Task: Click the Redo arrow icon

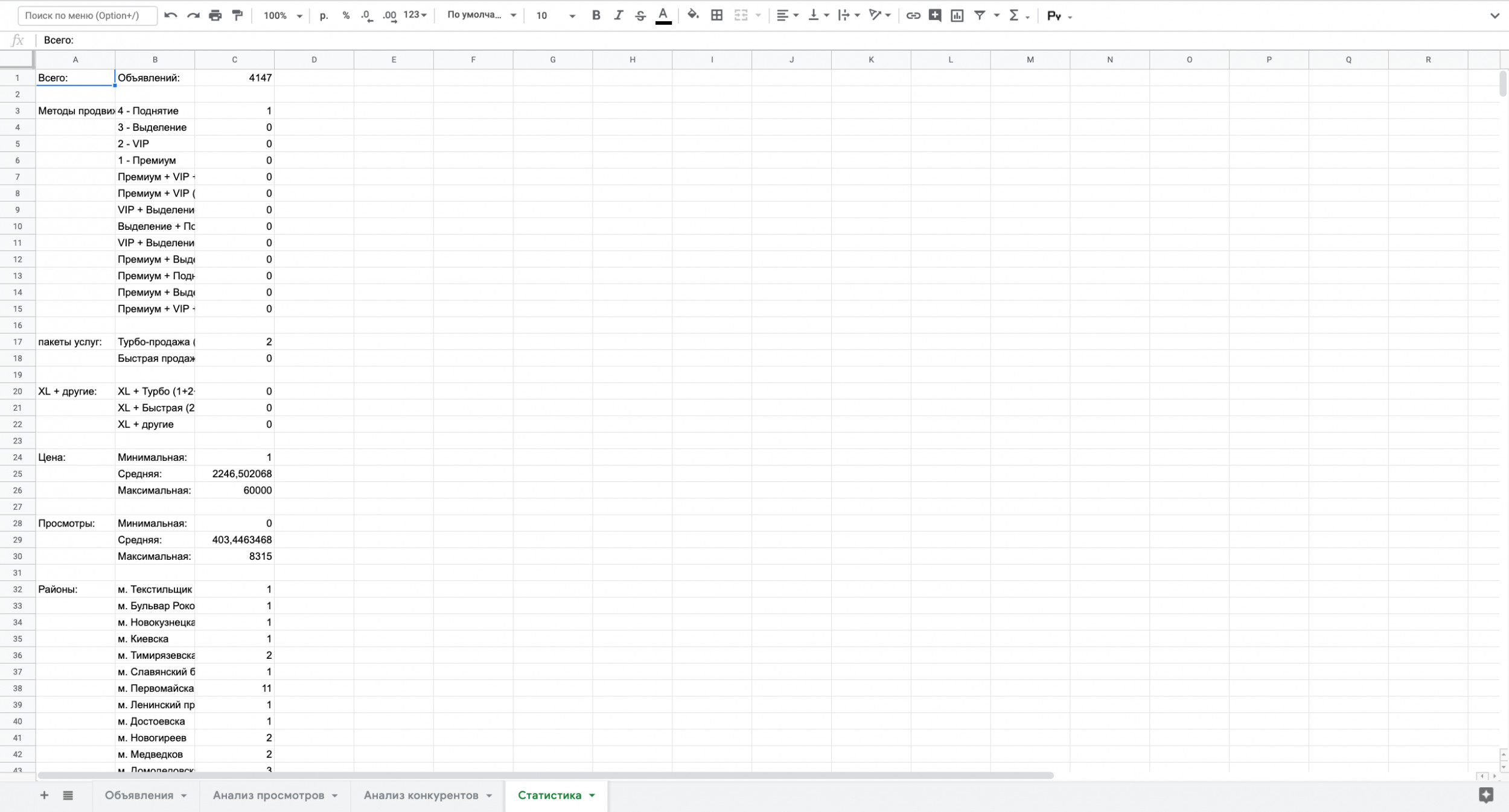Action: 193,16
